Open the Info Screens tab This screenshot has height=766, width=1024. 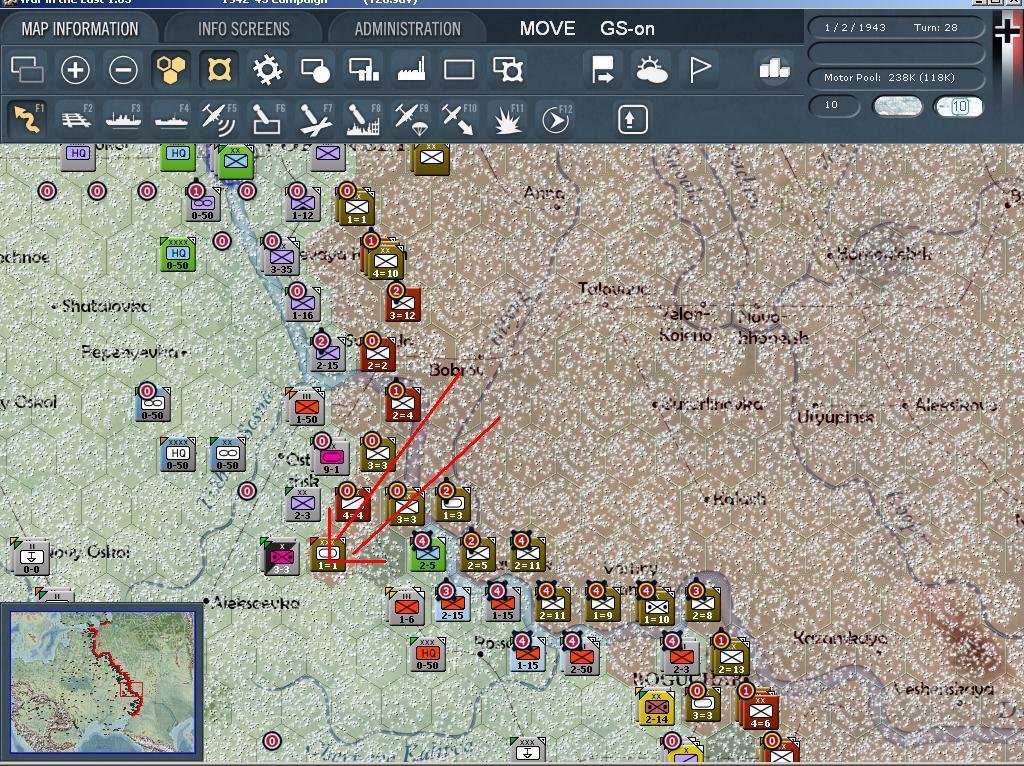[244, 29]
